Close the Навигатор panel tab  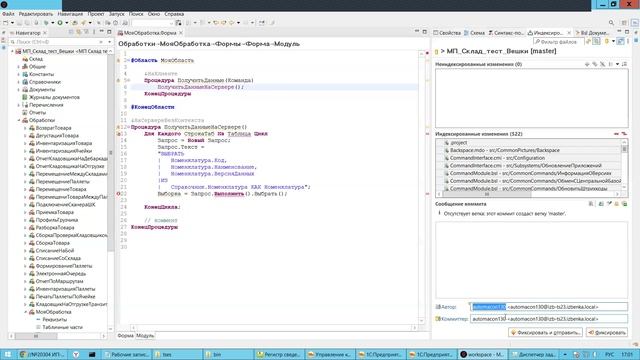pyautogui.click(x=44, y=33)
